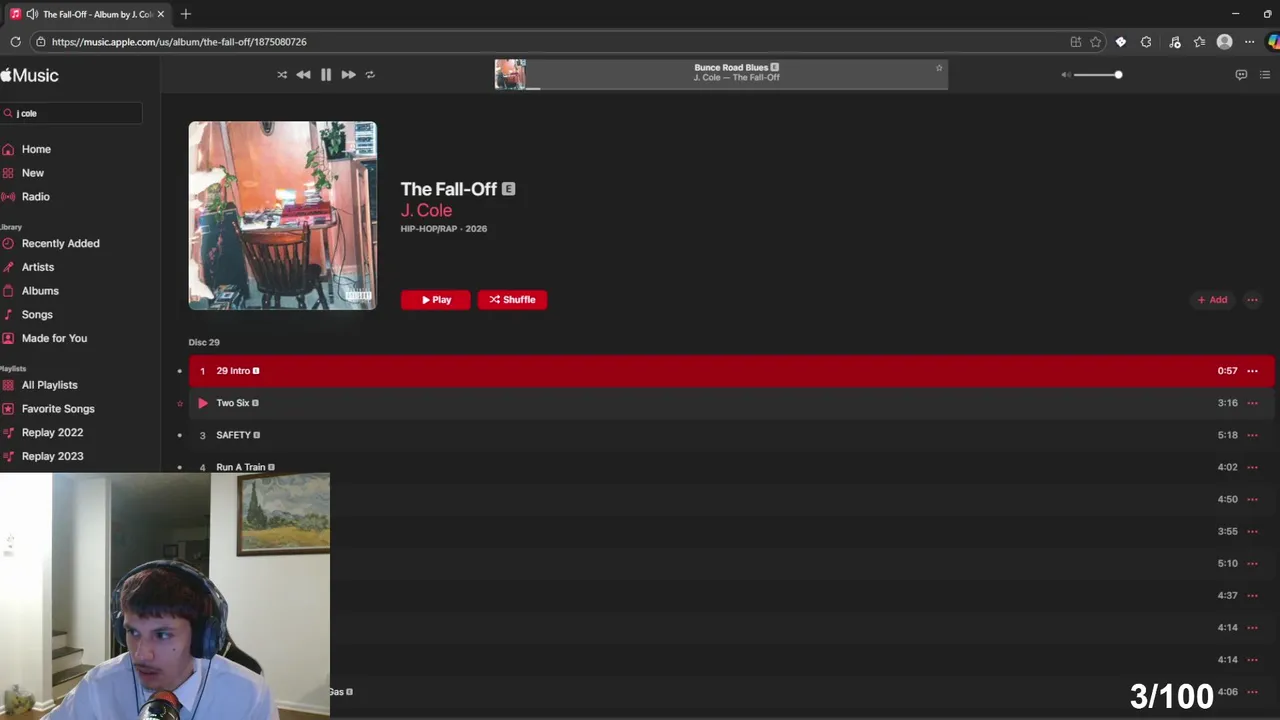Click the Apple Music logo

pyautogui.click(x=30, y=75)
